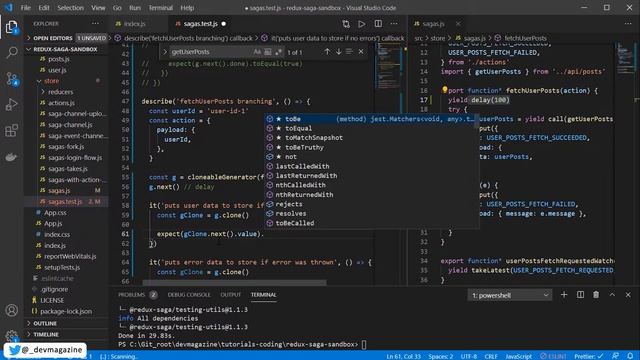Viewport: 640px width, 360px height.
Task: Open sagas-fork.js in the file tree
Action: coord(66,147)
